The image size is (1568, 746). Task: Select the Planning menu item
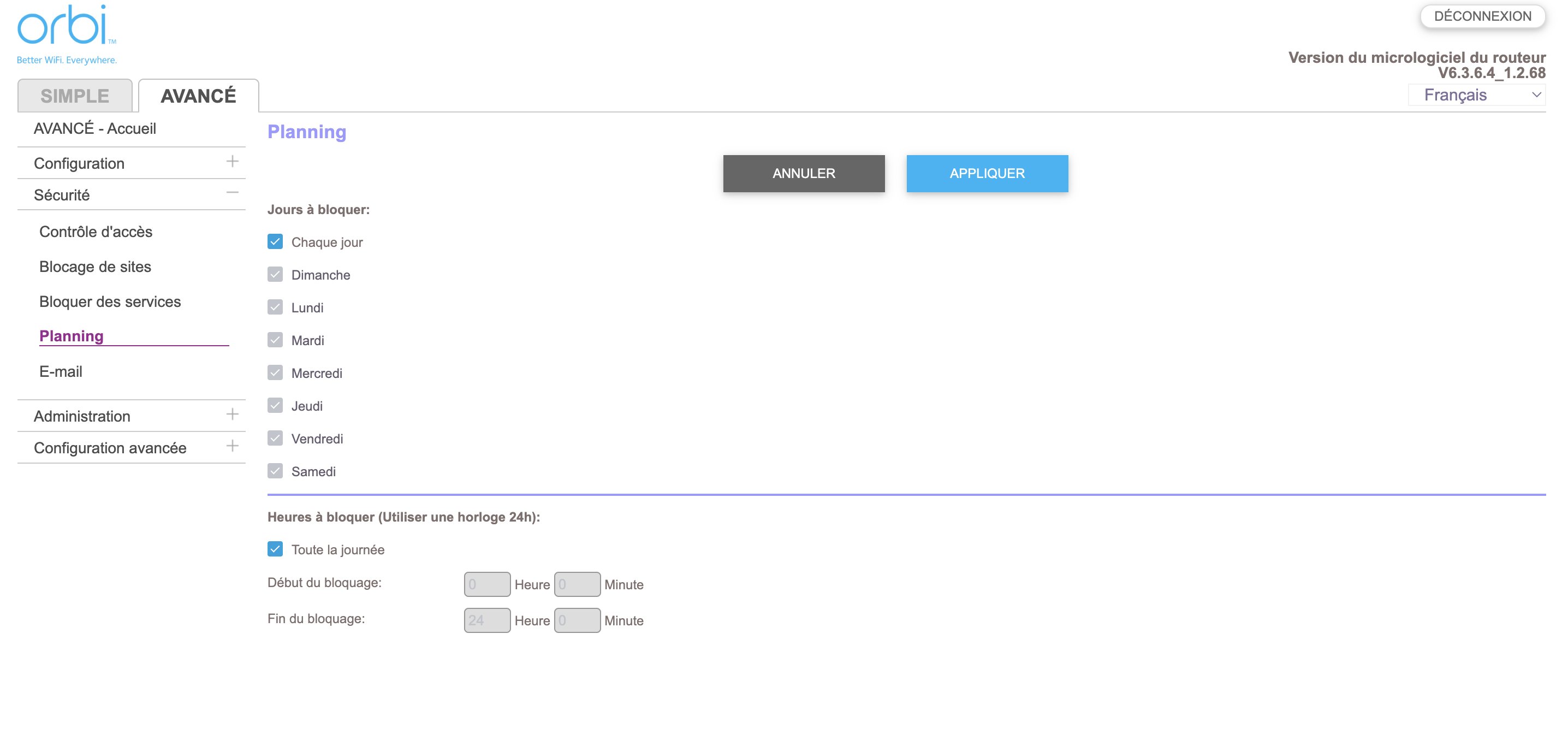coord(71,335)
